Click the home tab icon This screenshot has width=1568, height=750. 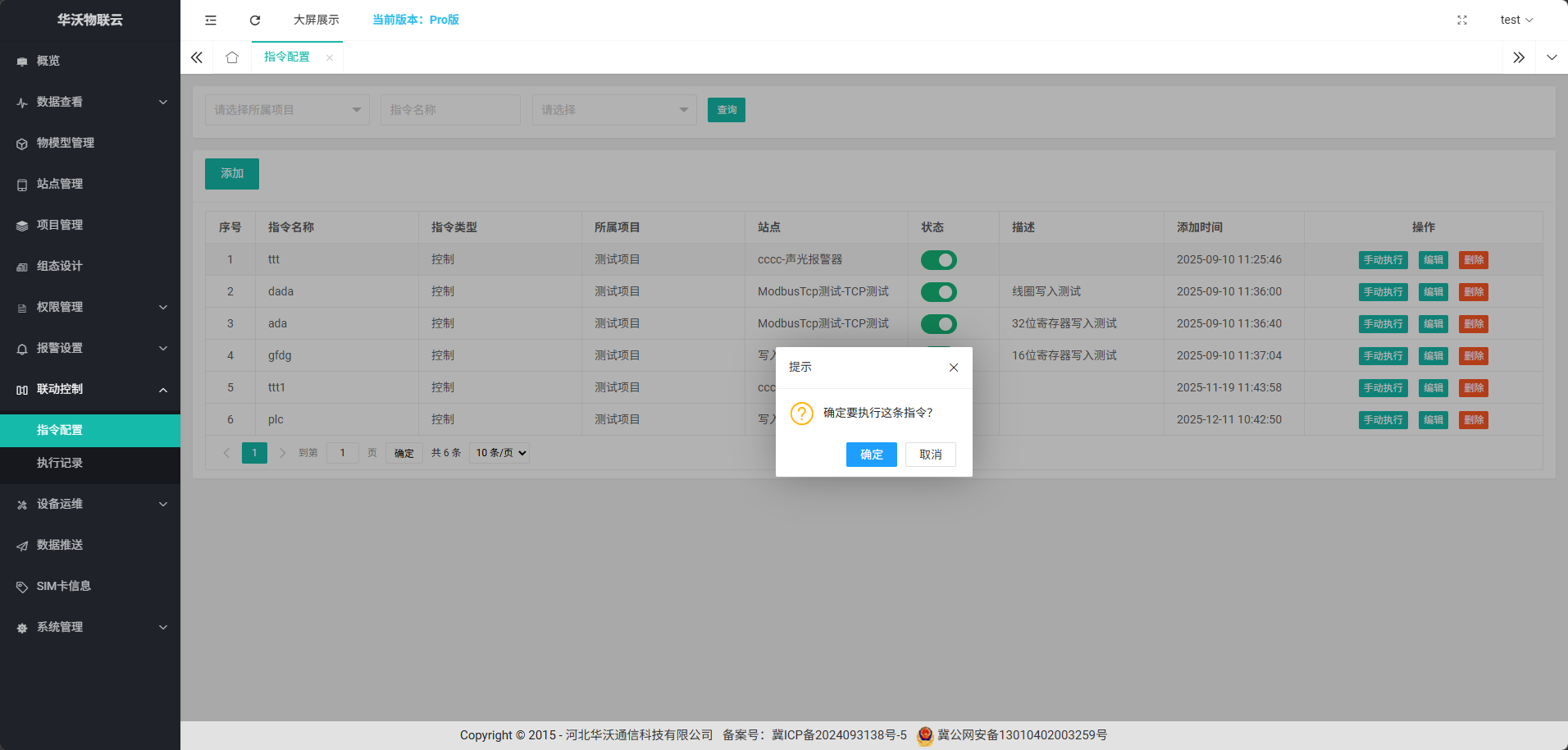(232, 57)
